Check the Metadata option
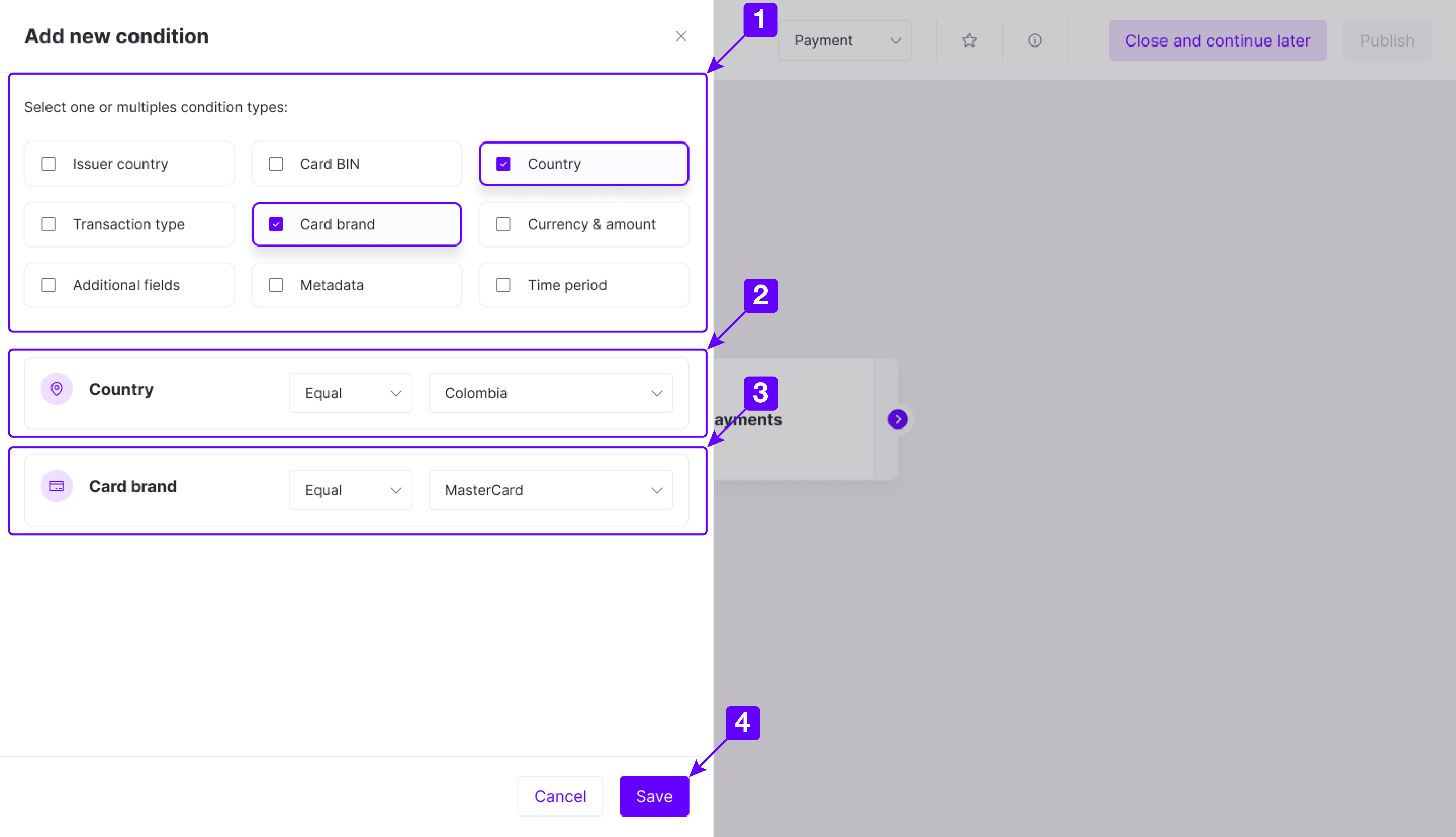 coord(276,285)
